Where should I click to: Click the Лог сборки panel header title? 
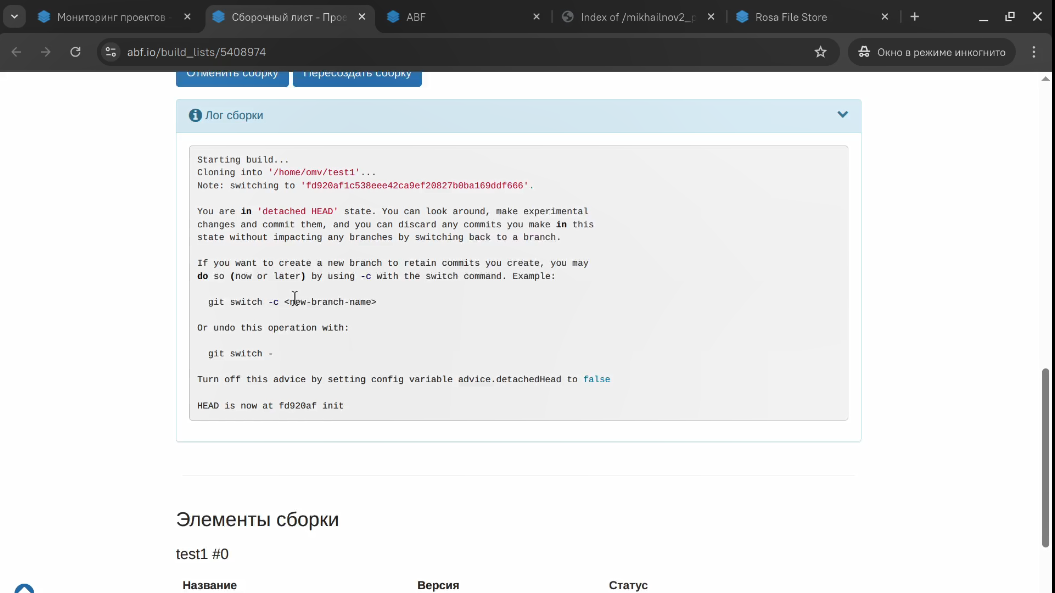pos(234,115)
